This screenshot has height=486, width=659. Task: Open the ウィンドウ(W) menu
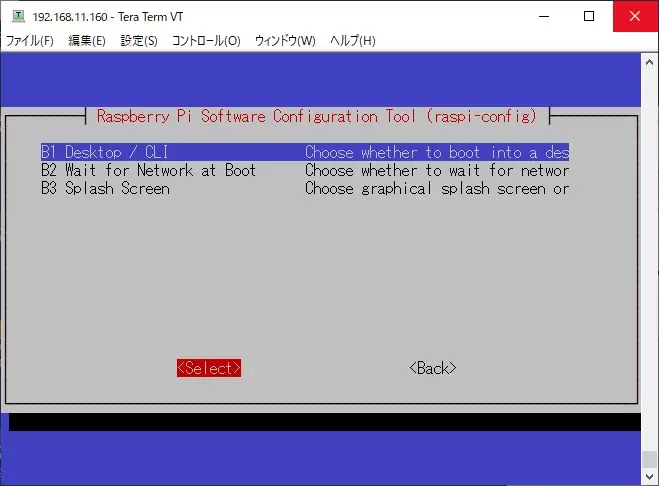(285, 41)
